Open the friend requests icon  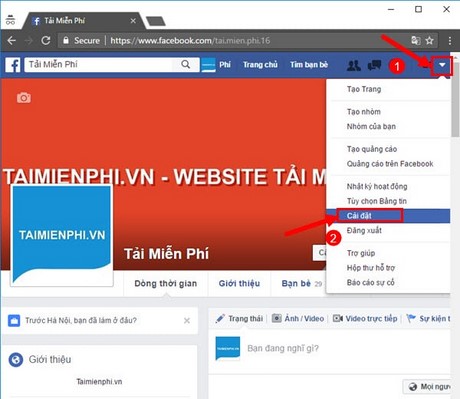[353, 65]
